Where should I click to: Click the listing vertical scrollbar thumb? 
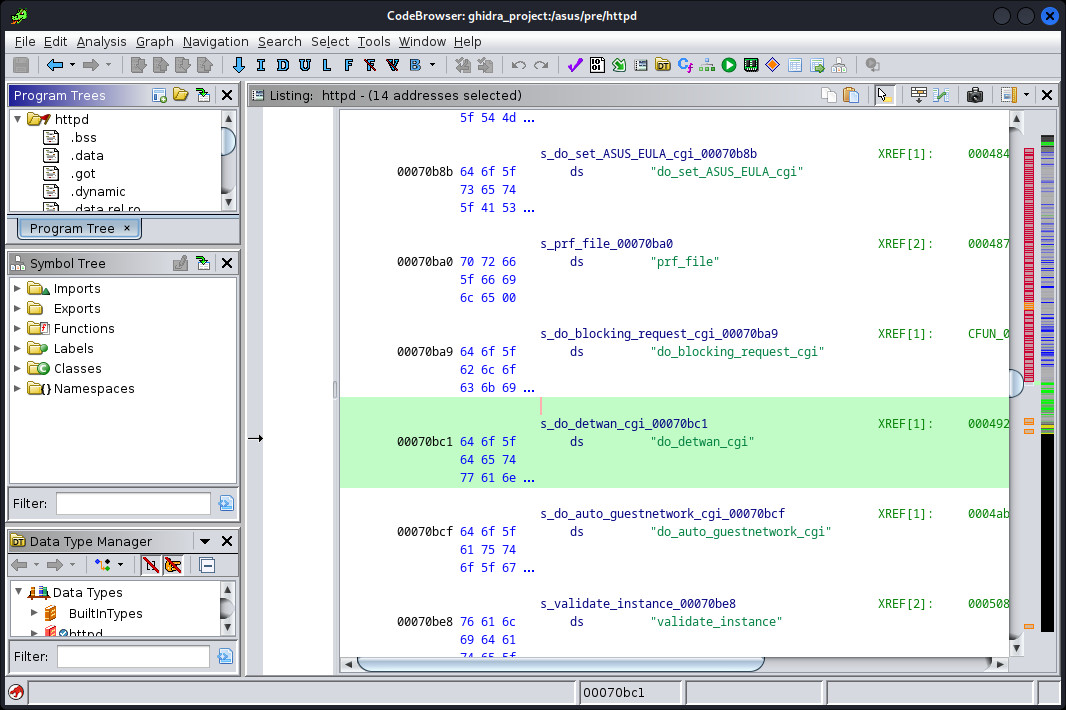[x=1016, y=383]
